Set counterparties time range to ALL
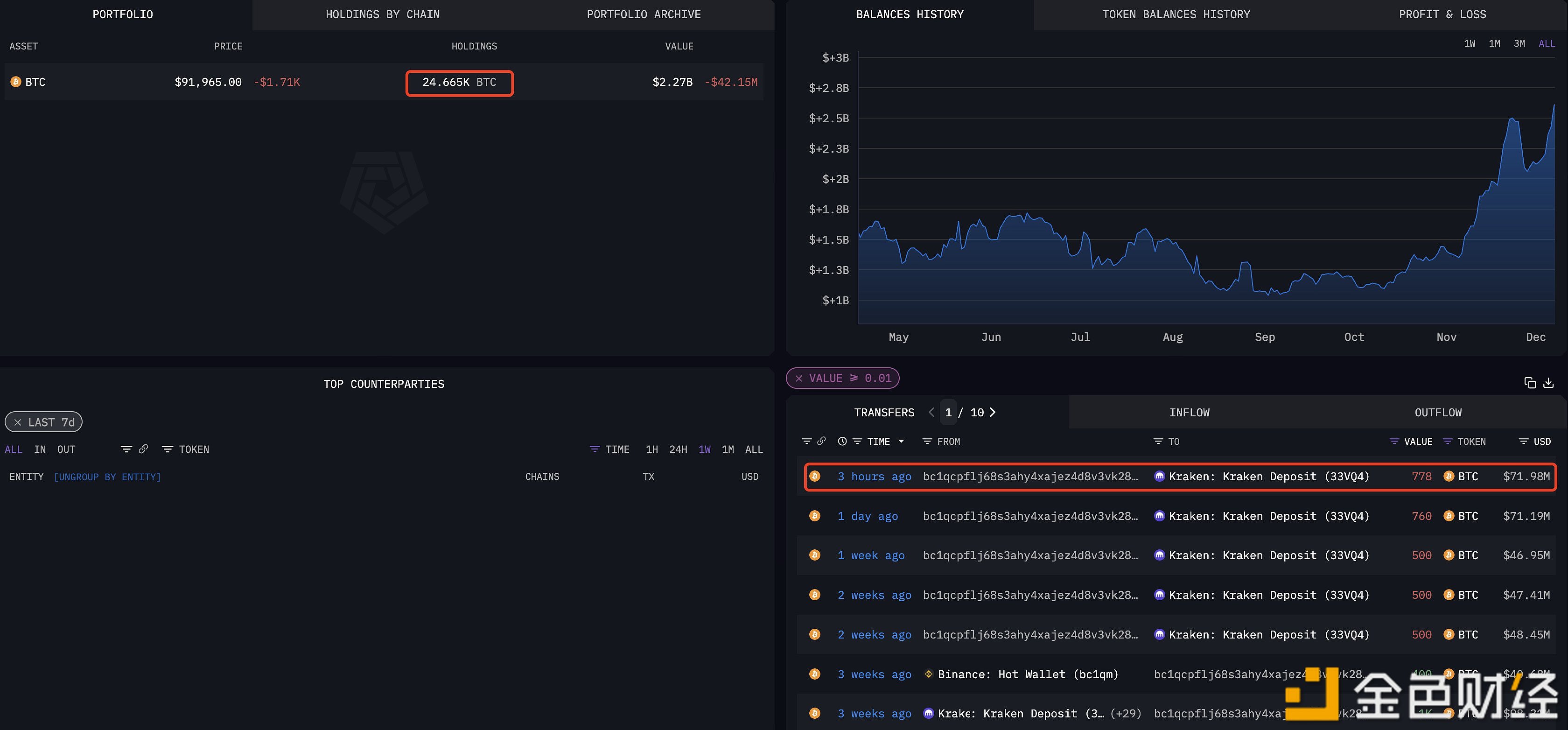This screenshot has width=1568, height=730. [x=754, y=449]
